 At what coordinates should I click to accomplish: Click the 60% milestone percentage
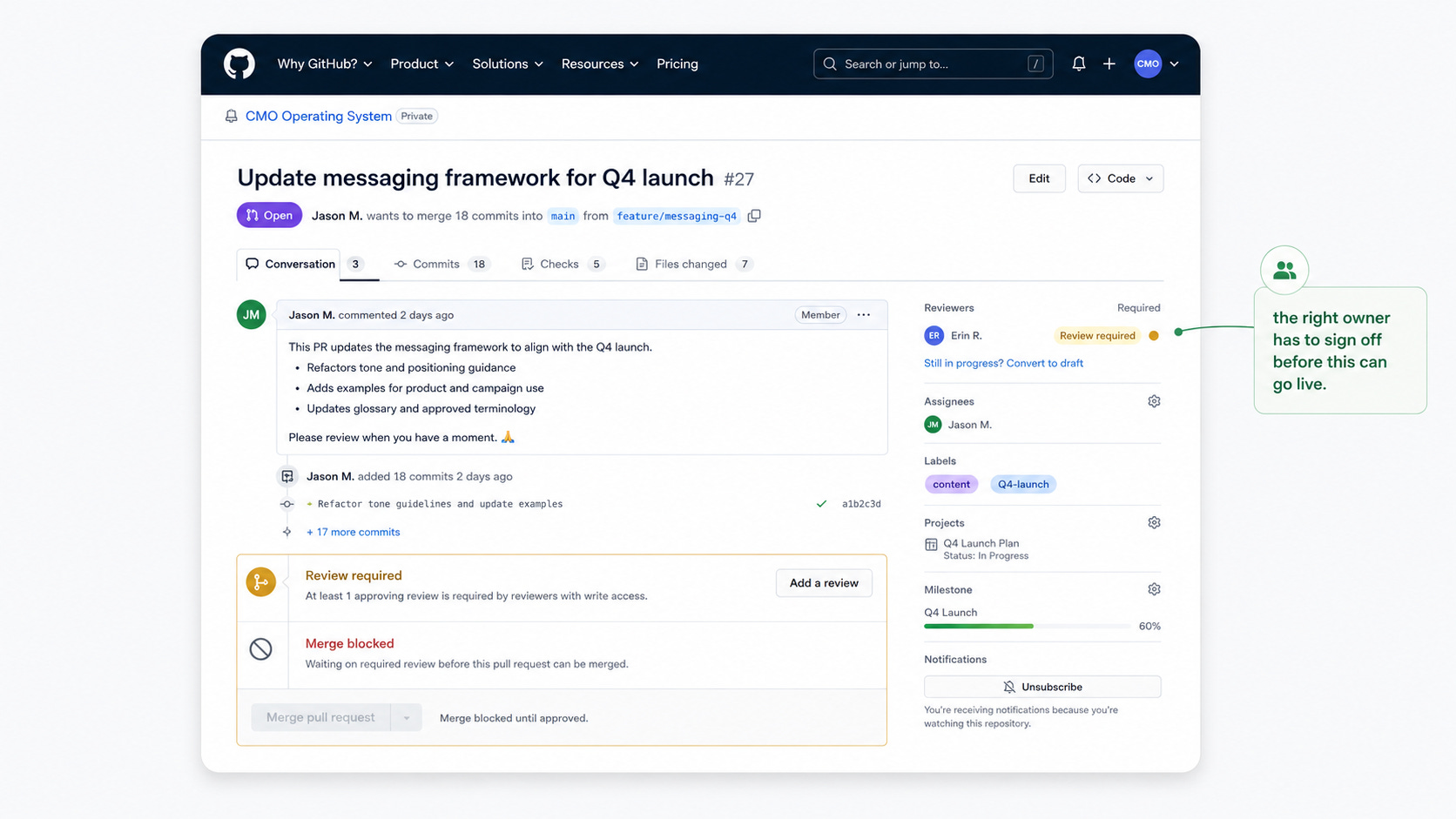[1149, 626]
